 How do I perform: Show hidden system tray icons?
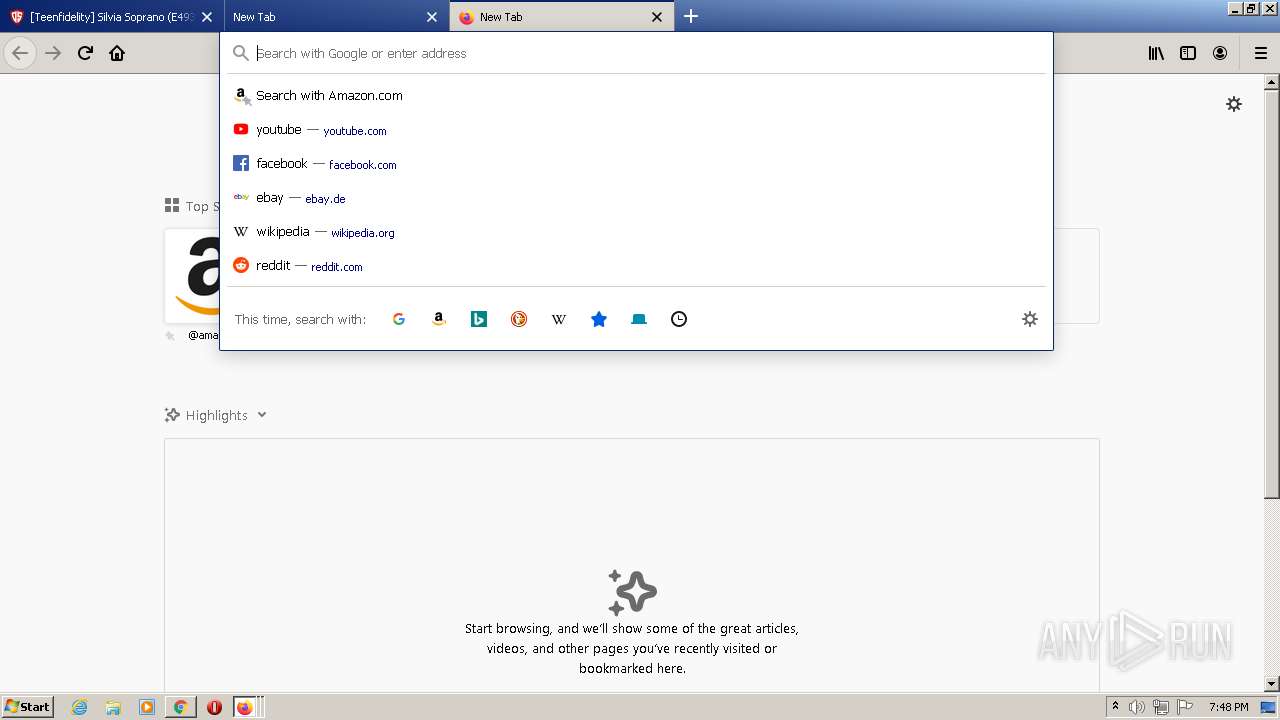tap(1115, 707)
